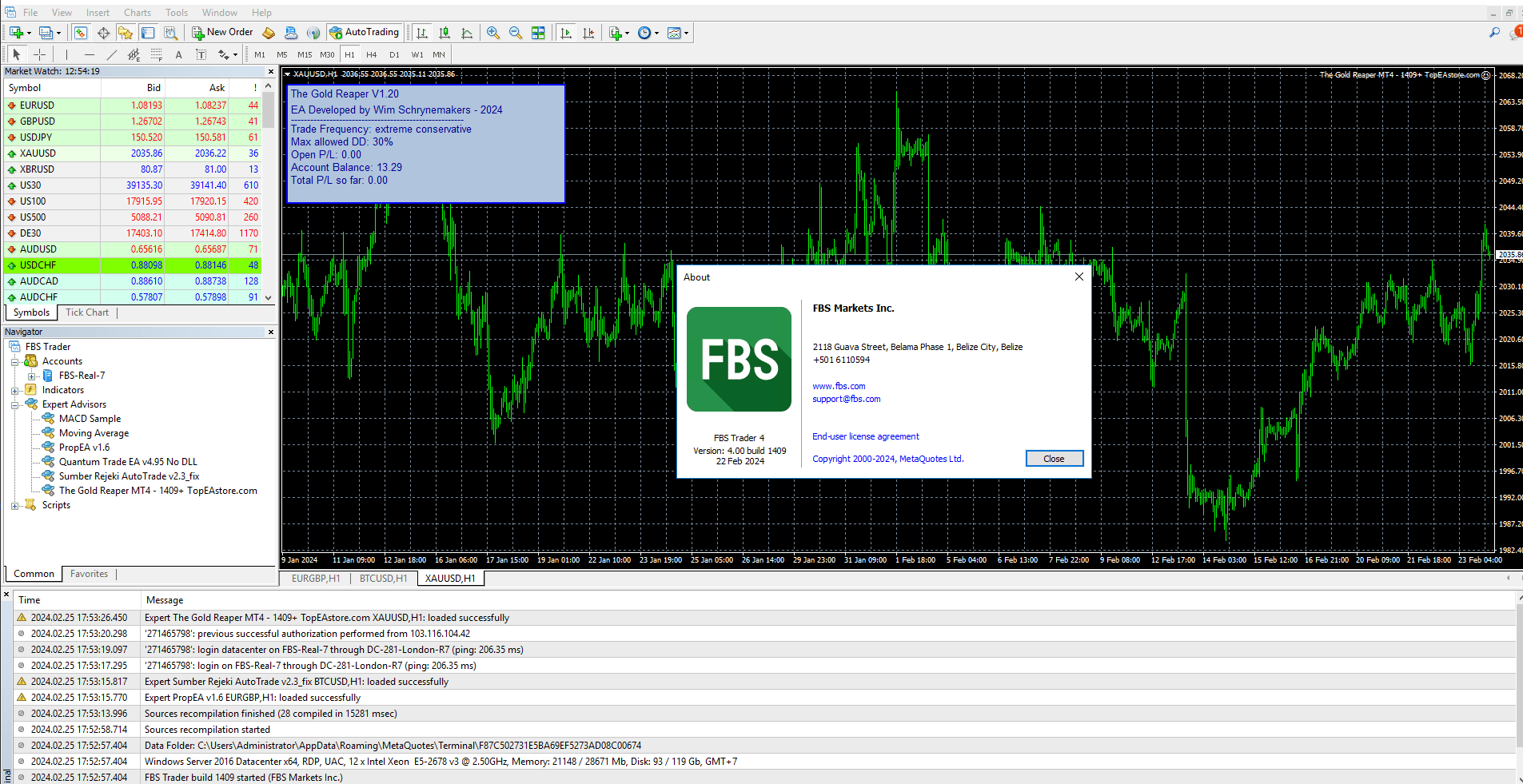This screenshot has height=784, width=1523.
Task: Select the Text Label tool
Action: point(201,54)
